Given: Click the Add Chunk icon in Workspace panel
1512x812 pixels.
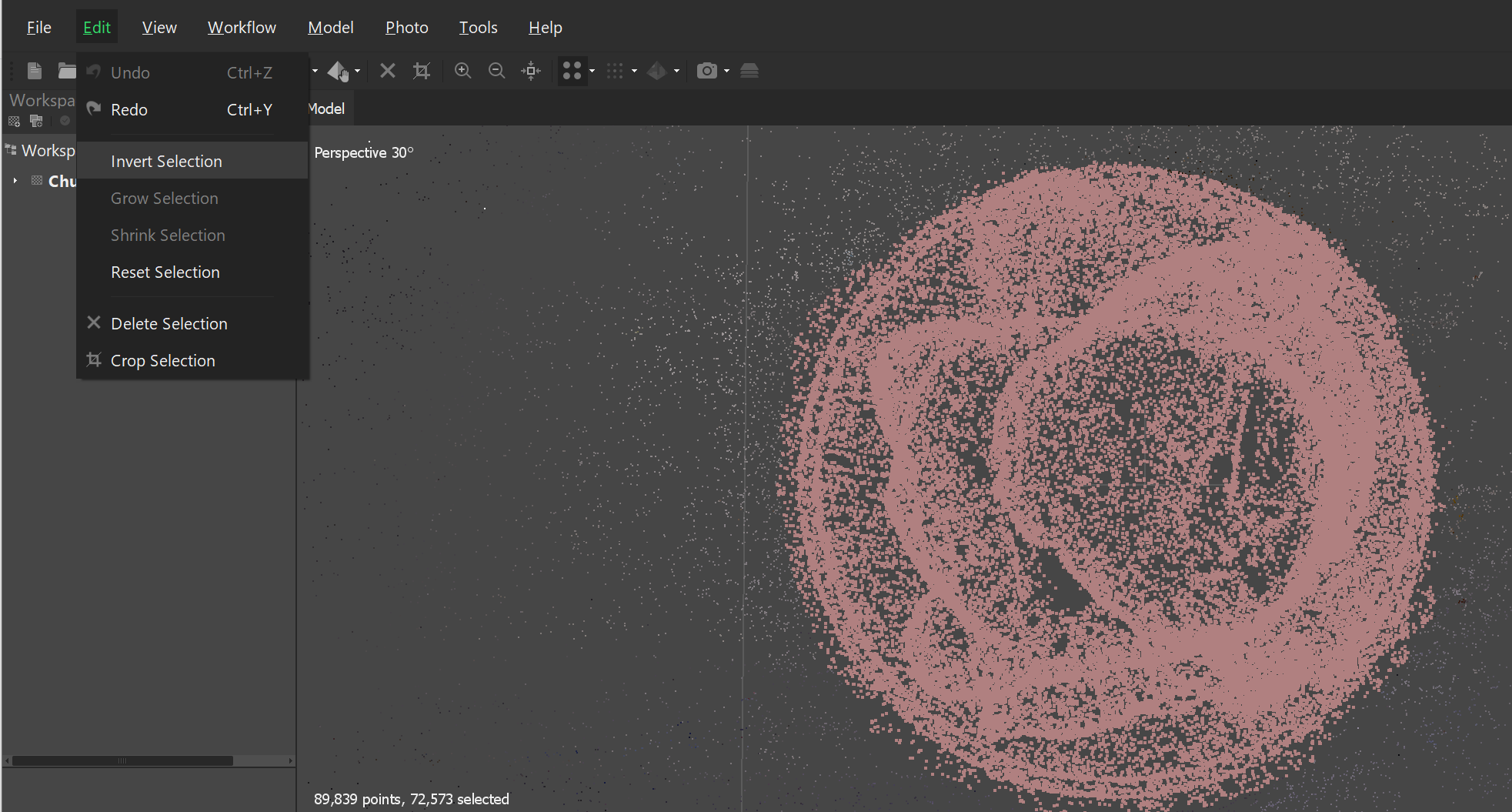Looking at the screenshot, I should 15,121.
